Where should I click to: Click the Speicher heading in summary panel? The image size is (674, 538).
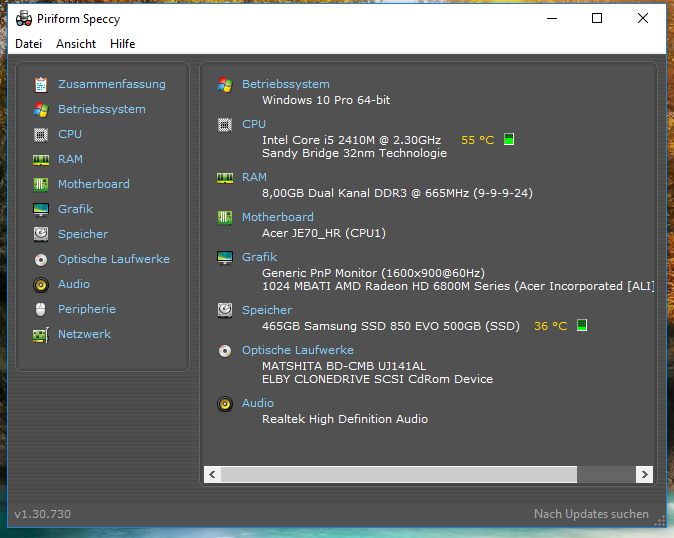[x=267, y=310]
